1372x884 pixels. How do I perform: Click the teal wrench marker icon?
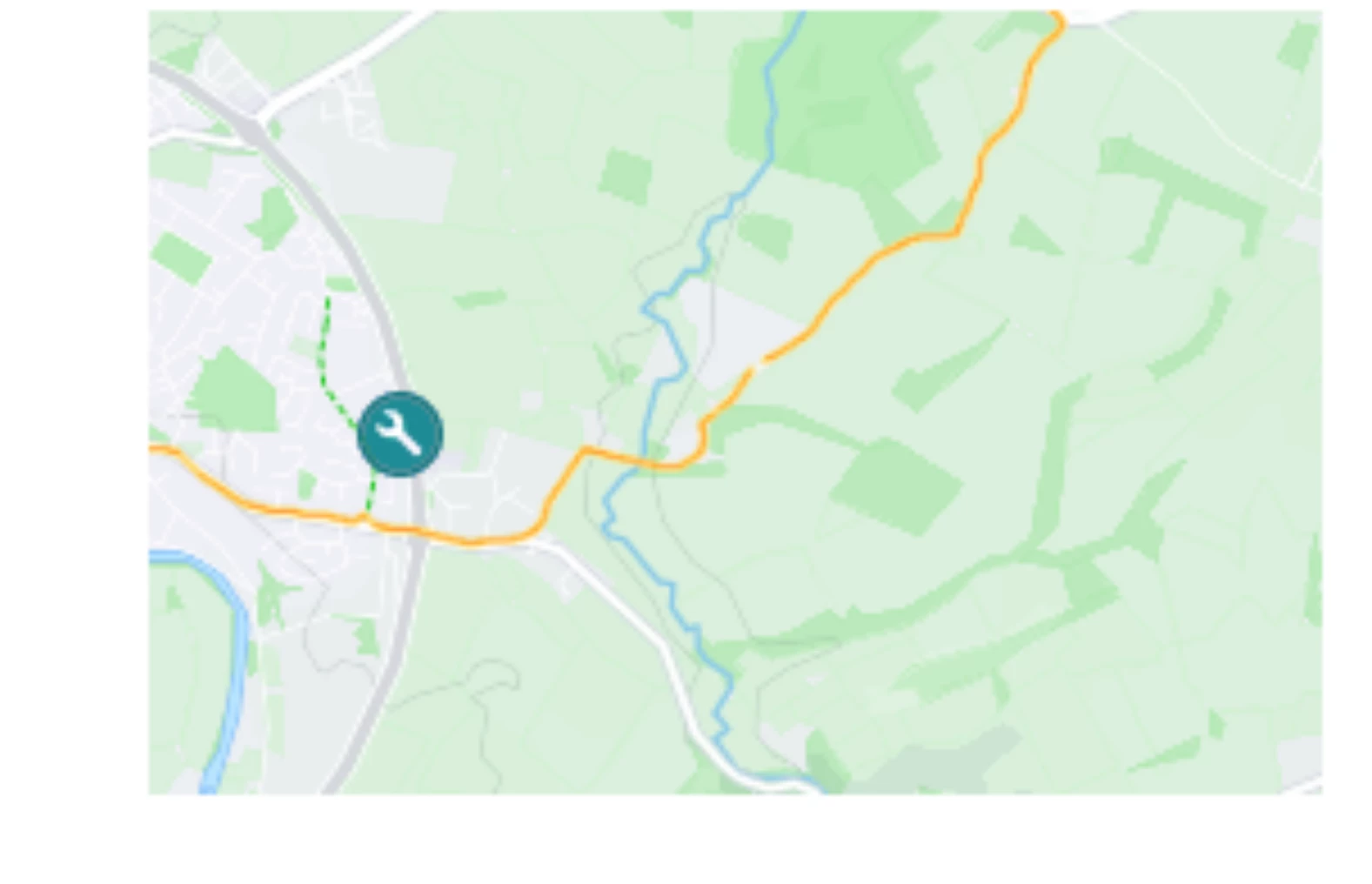(x=400, y=433)
